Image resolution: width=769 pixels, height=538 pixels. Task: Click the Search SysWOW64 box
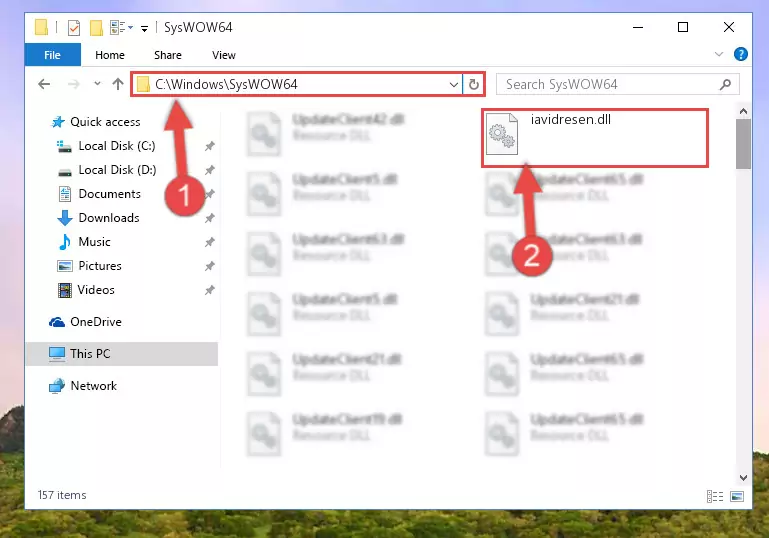(617, 84)
